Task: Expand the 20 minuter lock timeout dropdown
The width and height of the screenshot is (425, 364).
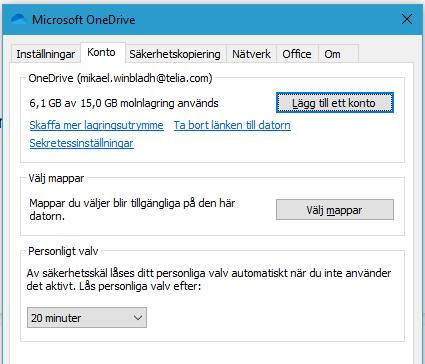Action: (x=87, y=318)
